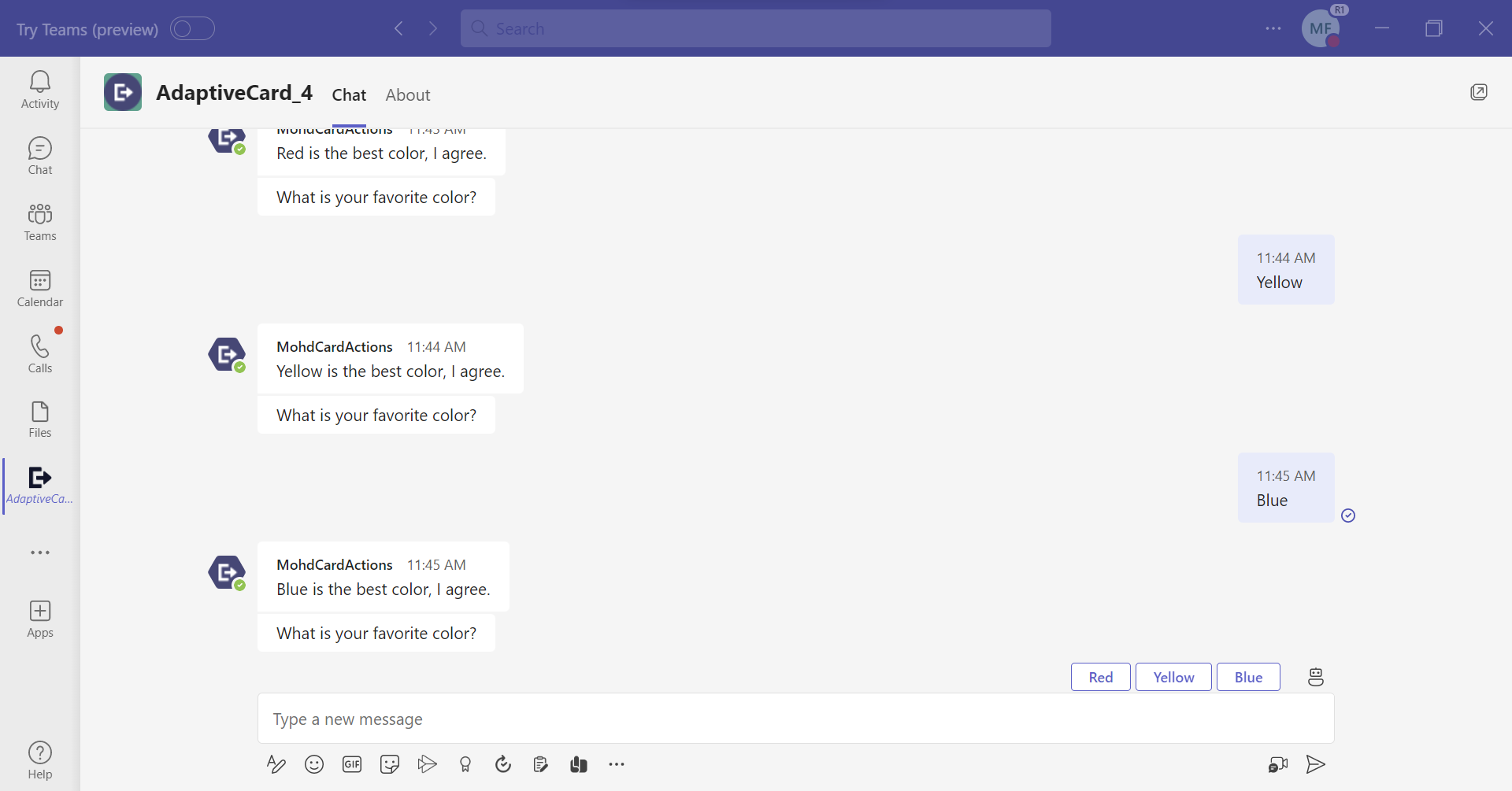The width and height of the screenshot is (1512, 791).
Task: Open the Apps store
Action: coord(40,619)
